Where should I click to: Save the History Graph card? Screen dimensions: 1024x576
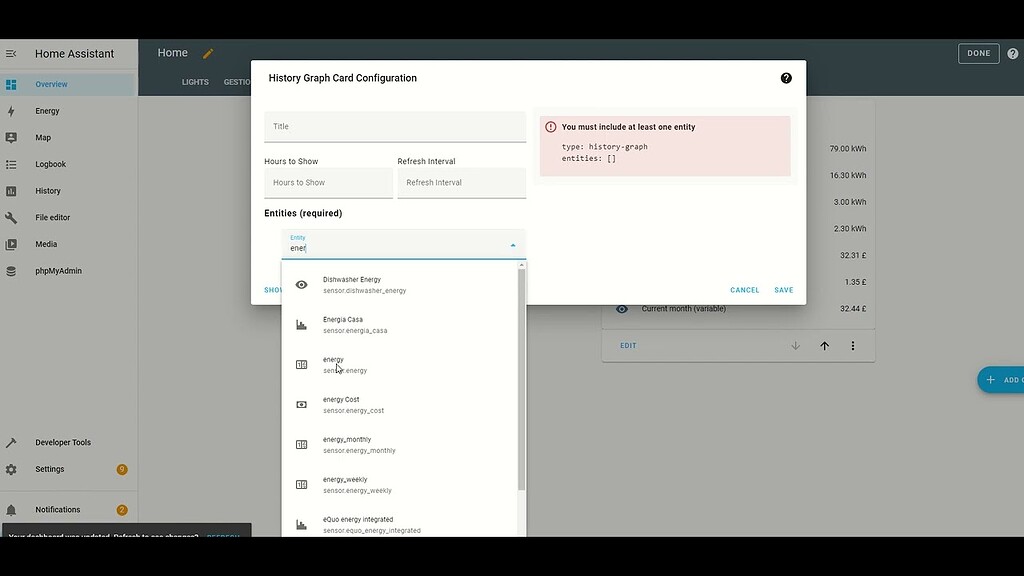point(783,289)
